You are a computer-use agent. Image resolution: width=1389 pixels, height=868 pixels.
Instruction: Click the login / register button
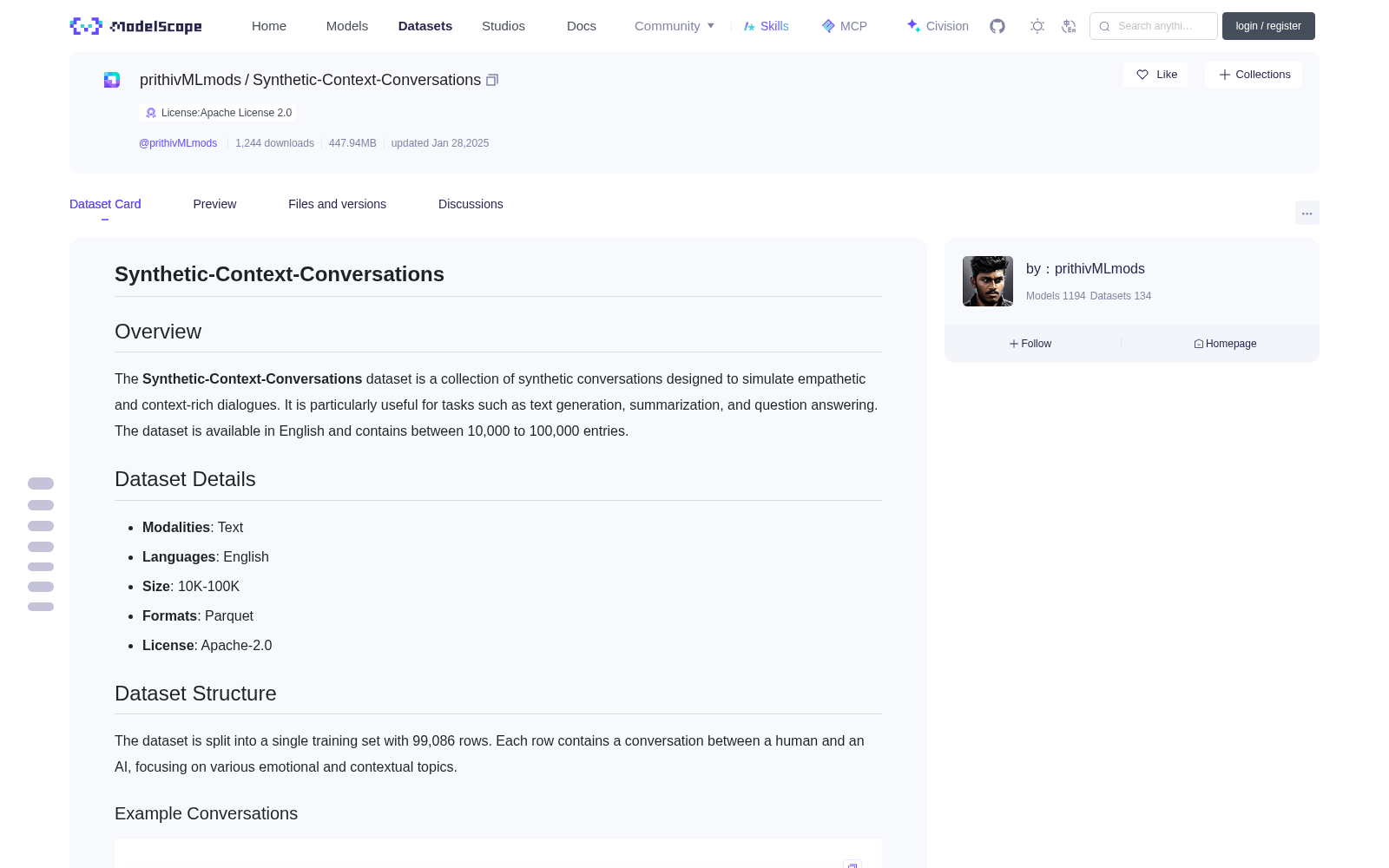coord(1268,26)
